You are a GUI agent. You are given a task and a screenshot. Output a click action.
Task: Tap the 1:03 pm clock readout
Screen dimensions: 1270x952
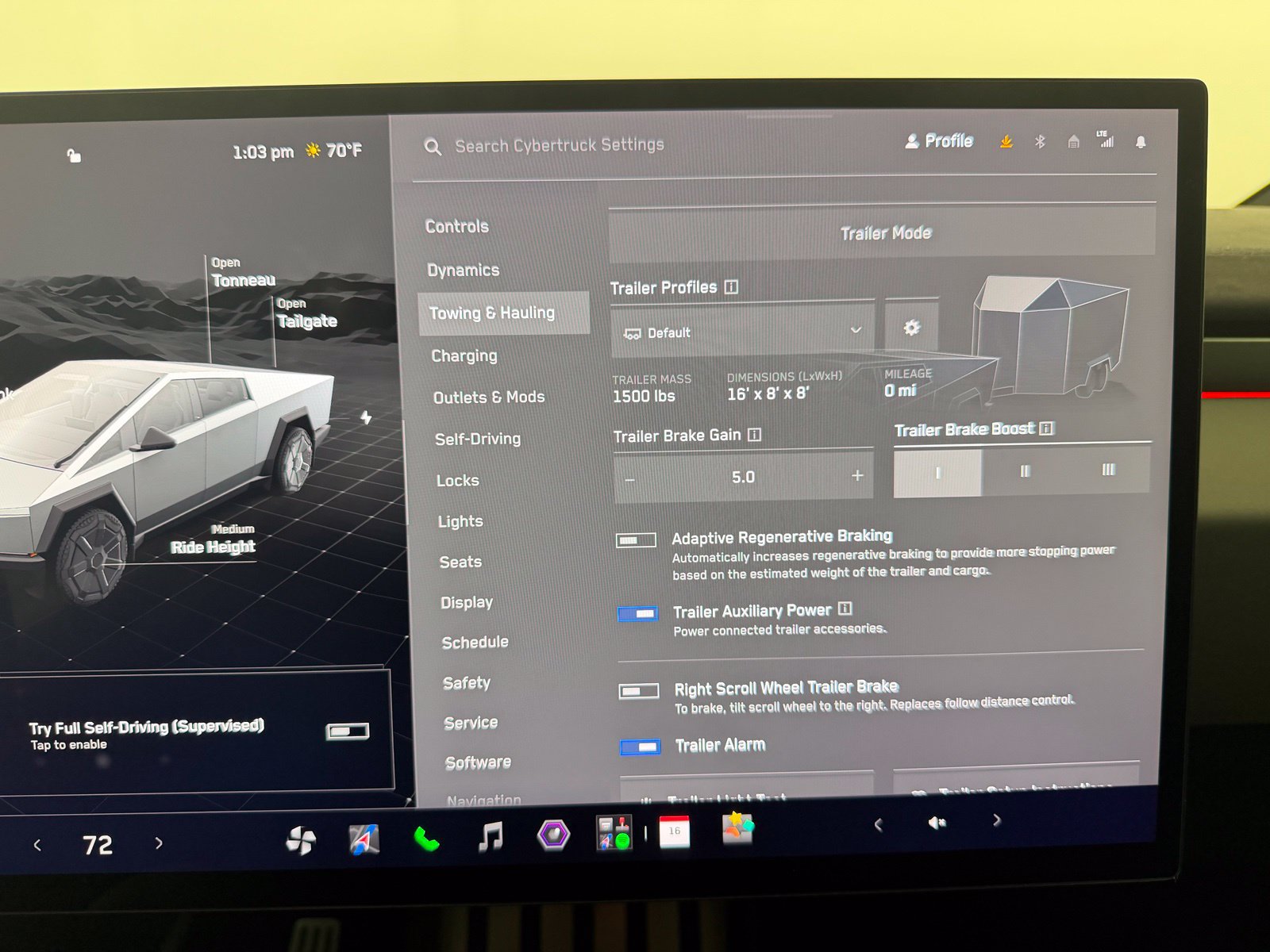[263, 152]
